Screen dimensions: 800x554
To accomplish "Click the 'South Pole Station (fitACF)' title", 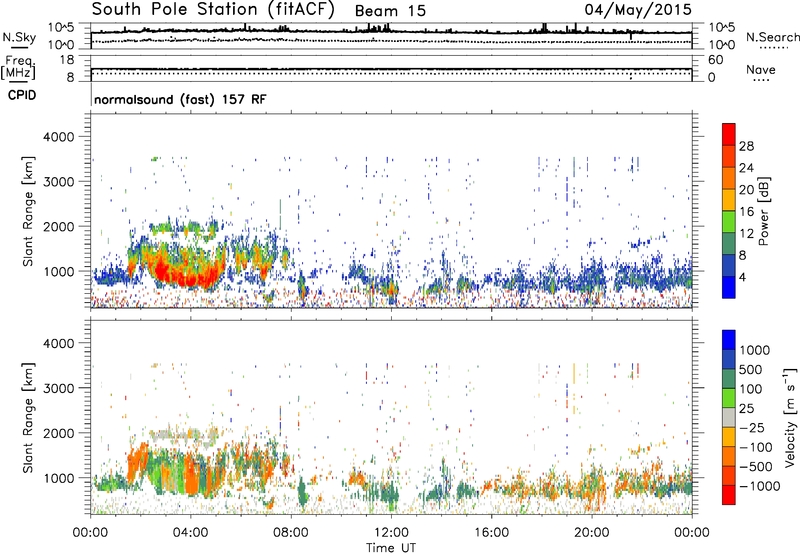I will tap(213, 10).
